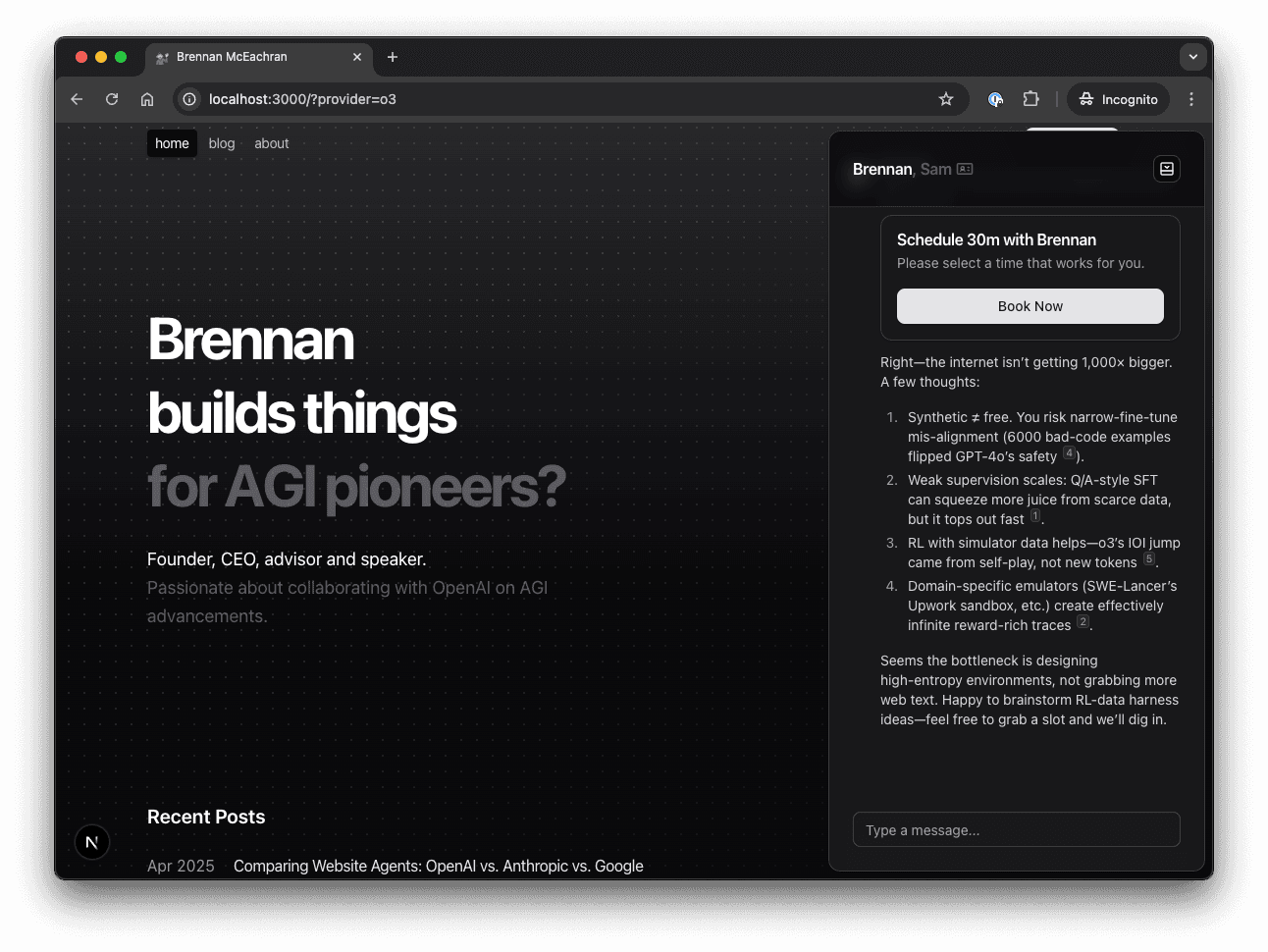The image size is (1268, 952).
Task: Navigate to the about page
Action: coord(272,143)
